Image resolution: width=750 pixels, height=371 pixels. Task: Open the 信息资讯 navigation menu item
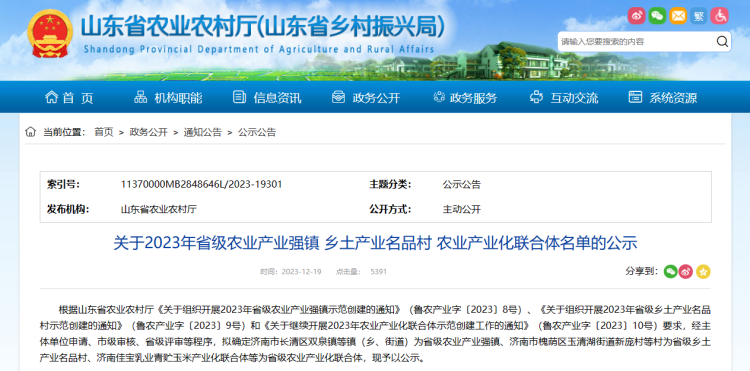277,98
